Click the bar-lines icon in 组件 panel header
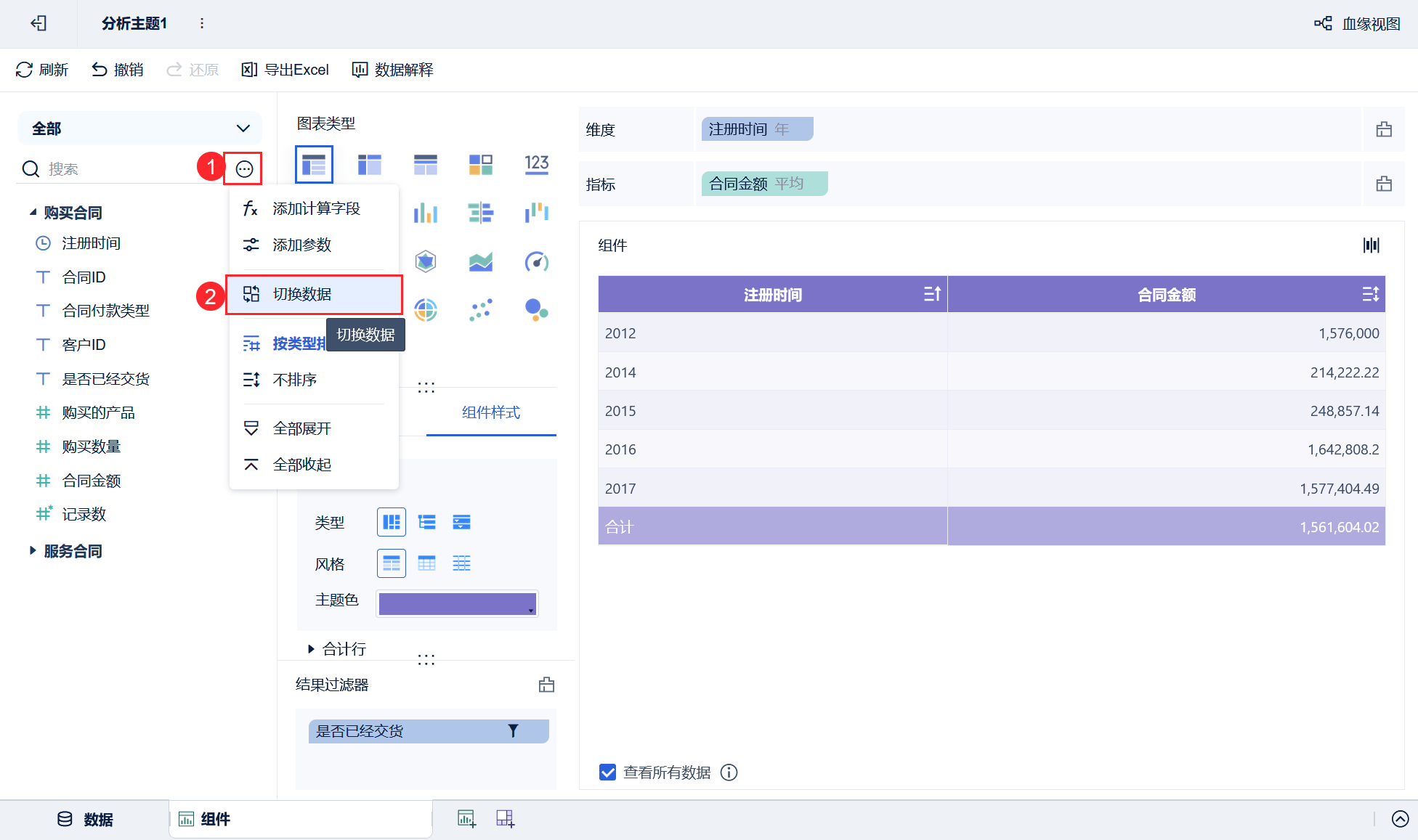 pyautogui.click(x=1371, y=245)
